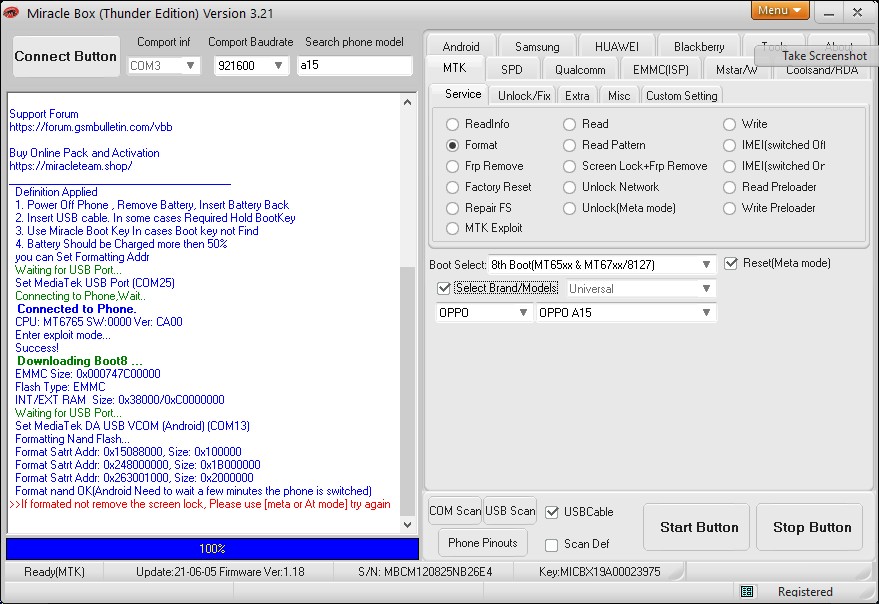The height and width of the screenshot is (604, 879).
Task: Click the log scrollbar down arrow
Action: [x=408, y=525]
